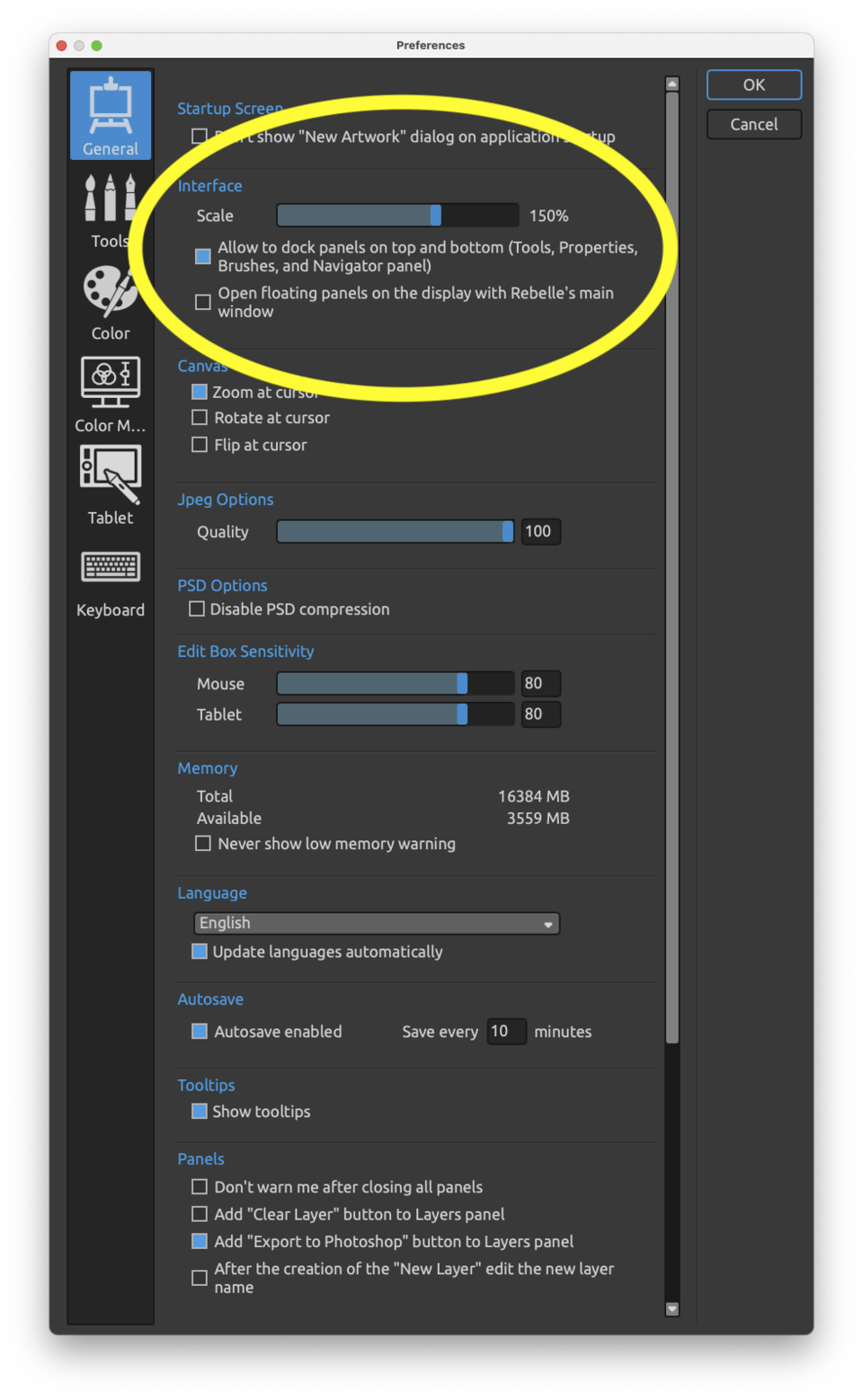Click the autosave minutes input field
The image size is (863, 1400).
506,1031
